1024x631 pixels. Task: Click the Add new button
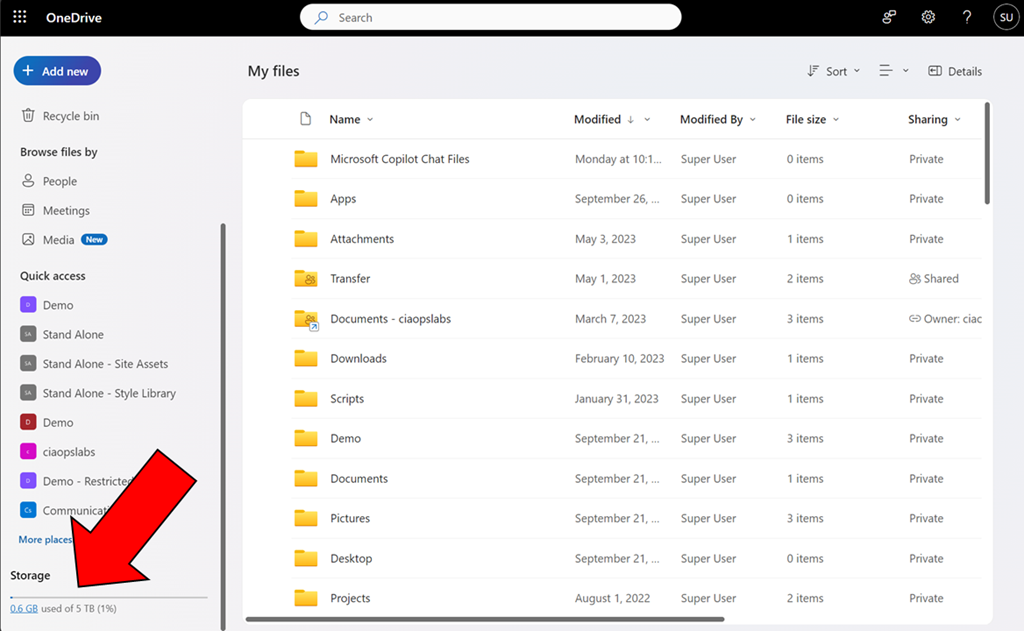click(57, 71)
